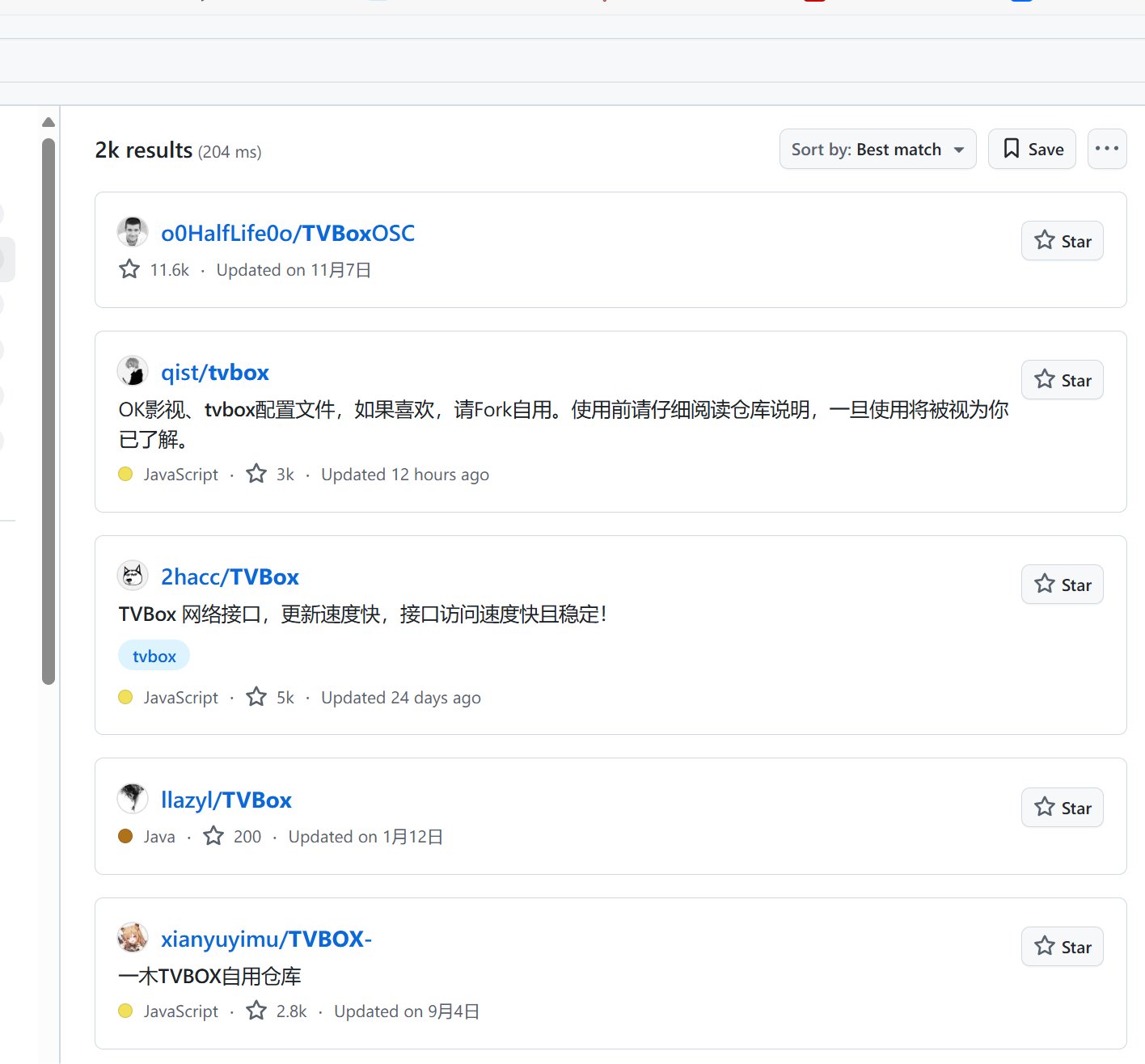Click the llazyl user avatar
The width and height of the screenshot is (1145, 1064).
133,799
